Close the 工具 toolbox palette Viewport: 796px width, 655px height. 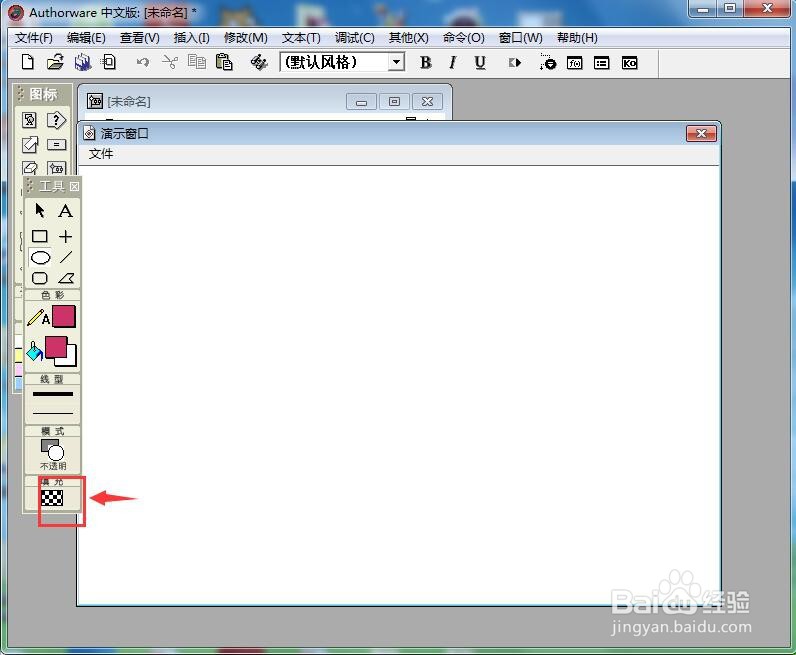click(74, 186)
